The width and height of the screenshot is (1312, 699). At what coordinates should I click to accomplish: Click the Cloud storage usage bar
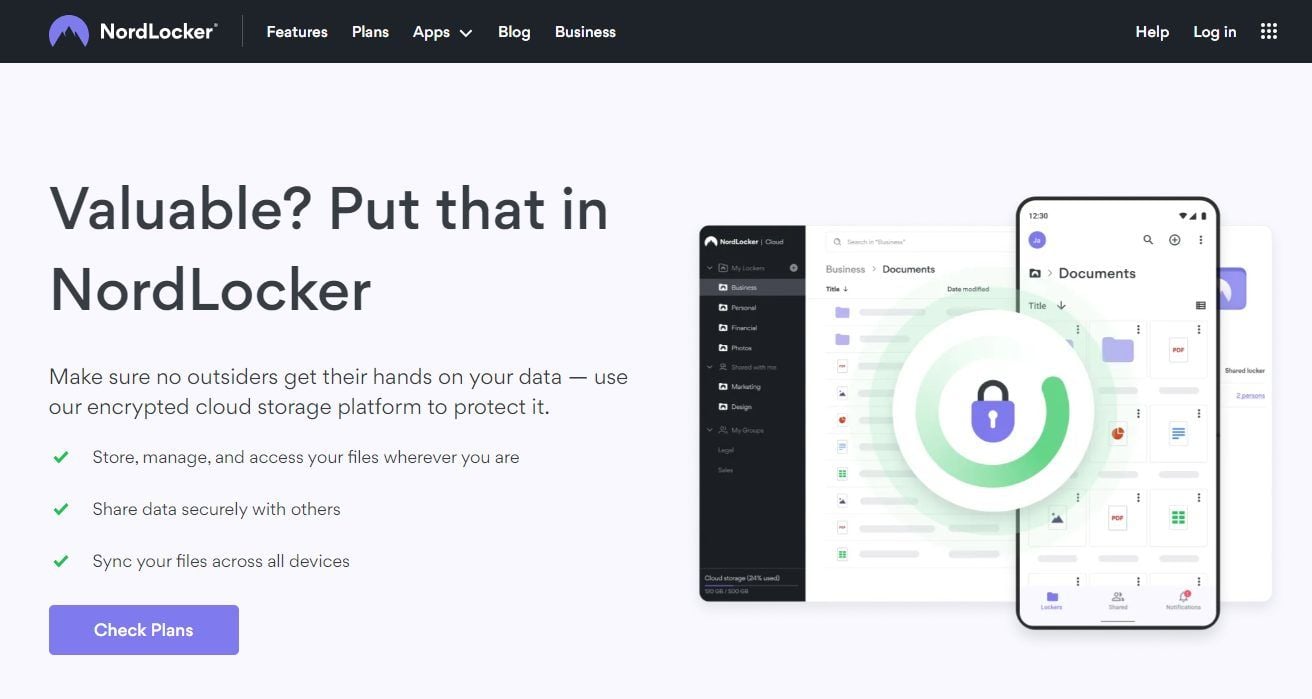pos(751,585)
